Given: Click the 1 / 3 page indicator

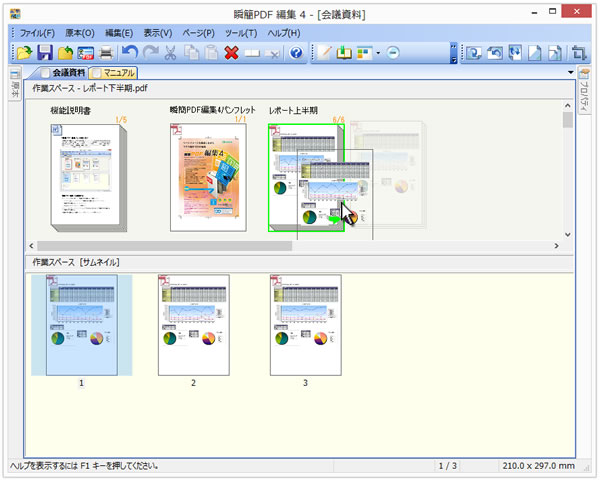Looking at the screenshot, I should tap(447, 466).
